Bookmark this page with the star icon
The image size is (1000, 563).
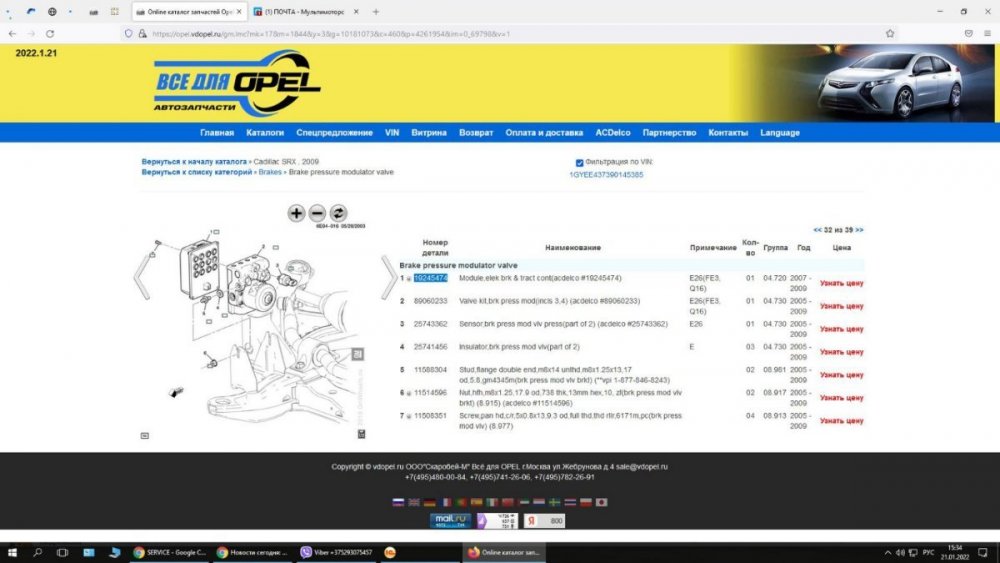tap(890, 33)
